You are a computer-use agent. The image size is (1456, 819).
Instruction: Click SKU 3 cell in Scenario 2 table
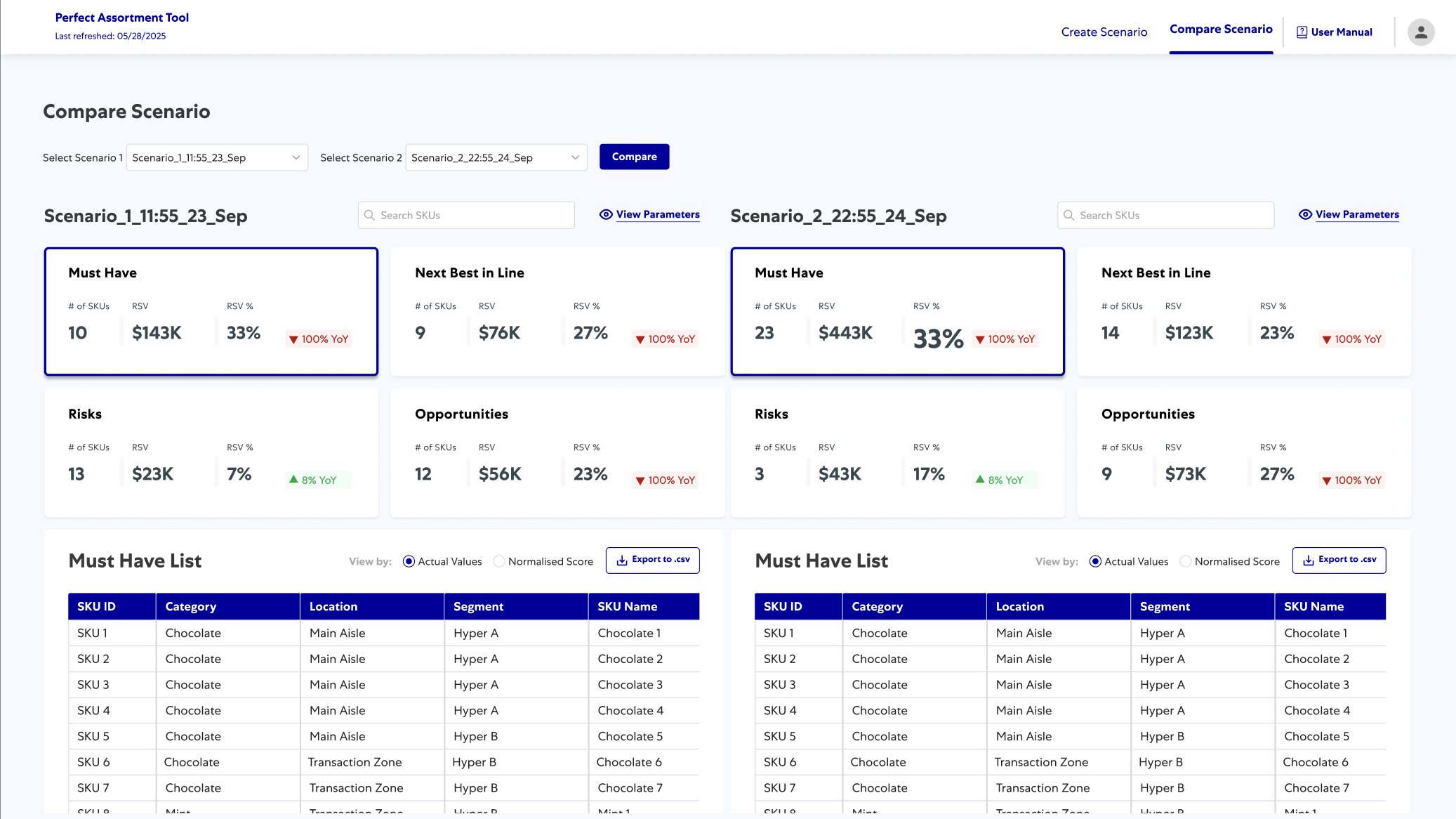click(x=798, y=685)
